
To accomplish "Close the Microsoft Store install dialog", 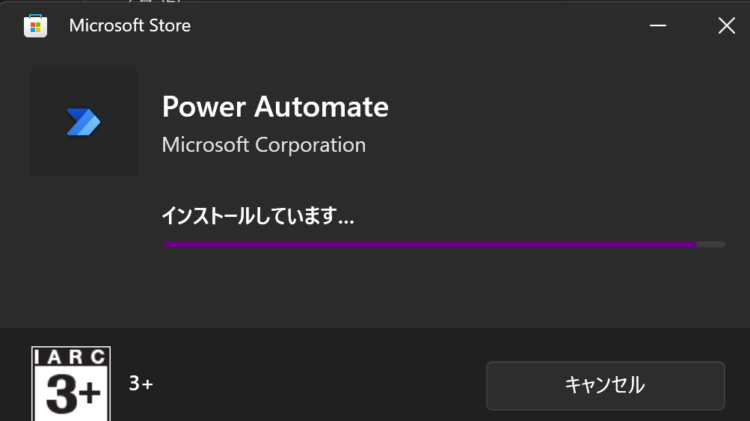I will [726, 25].
